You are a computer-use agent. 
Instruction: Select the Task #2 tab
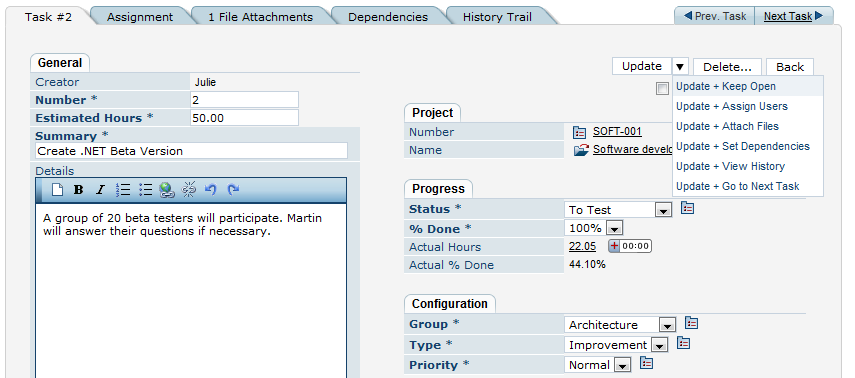(48, 16)
